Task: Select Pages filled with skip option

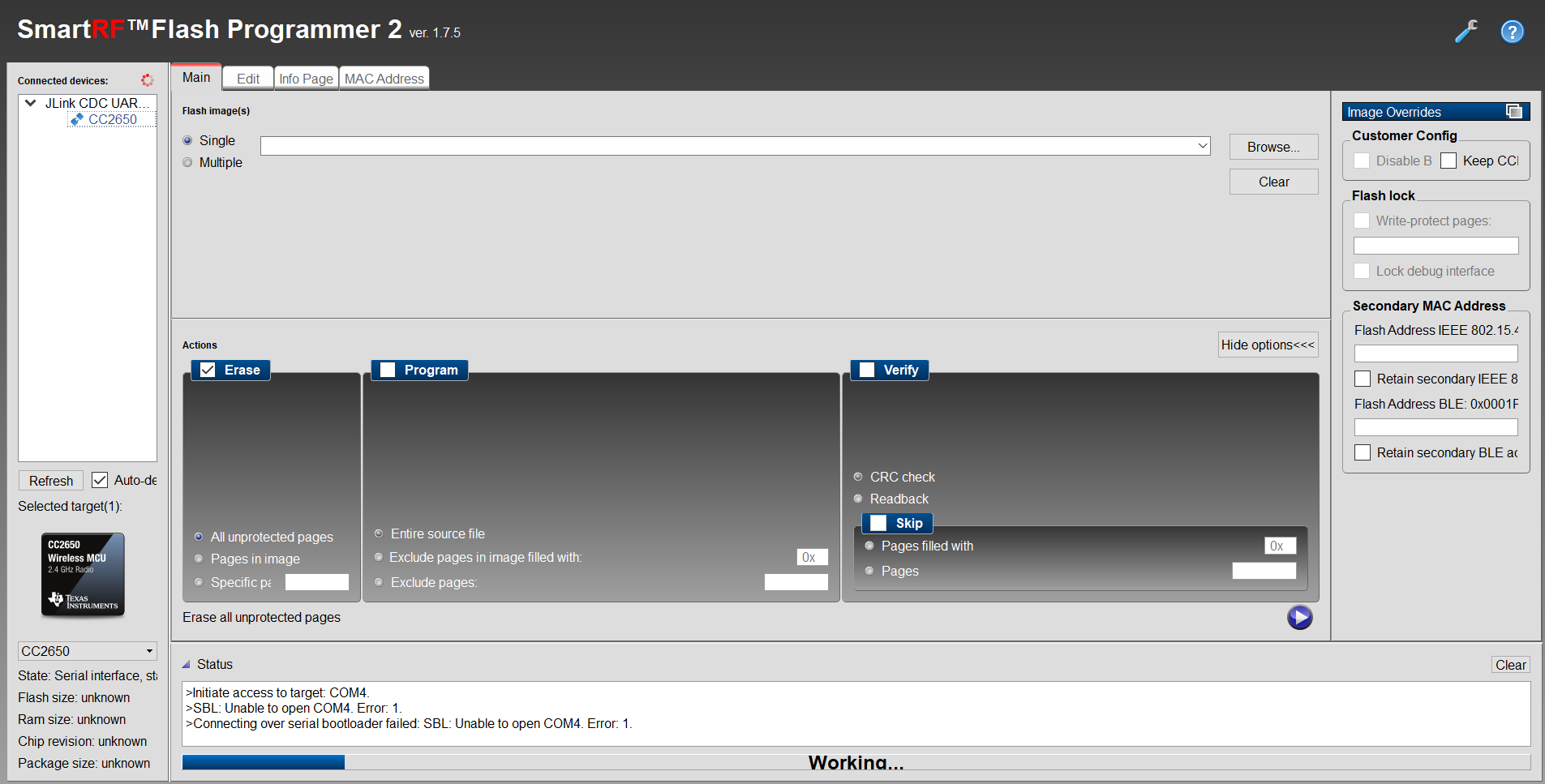Action: pyautogui.click(x=869, y=546)
